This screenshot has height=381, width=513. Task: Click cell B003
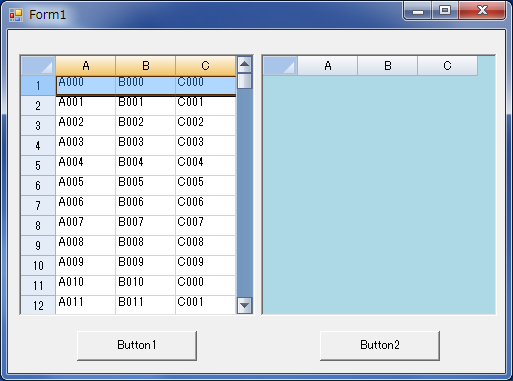(146, 146)
